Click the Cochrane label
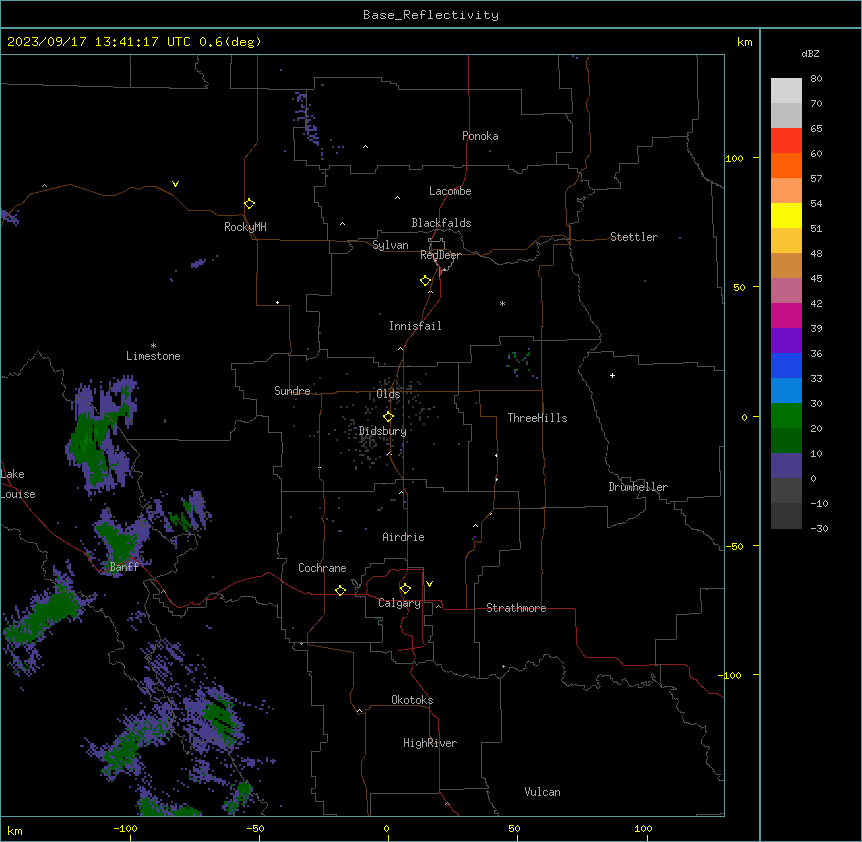The width and height of the screenshot is (862, 842). [322, 568]
